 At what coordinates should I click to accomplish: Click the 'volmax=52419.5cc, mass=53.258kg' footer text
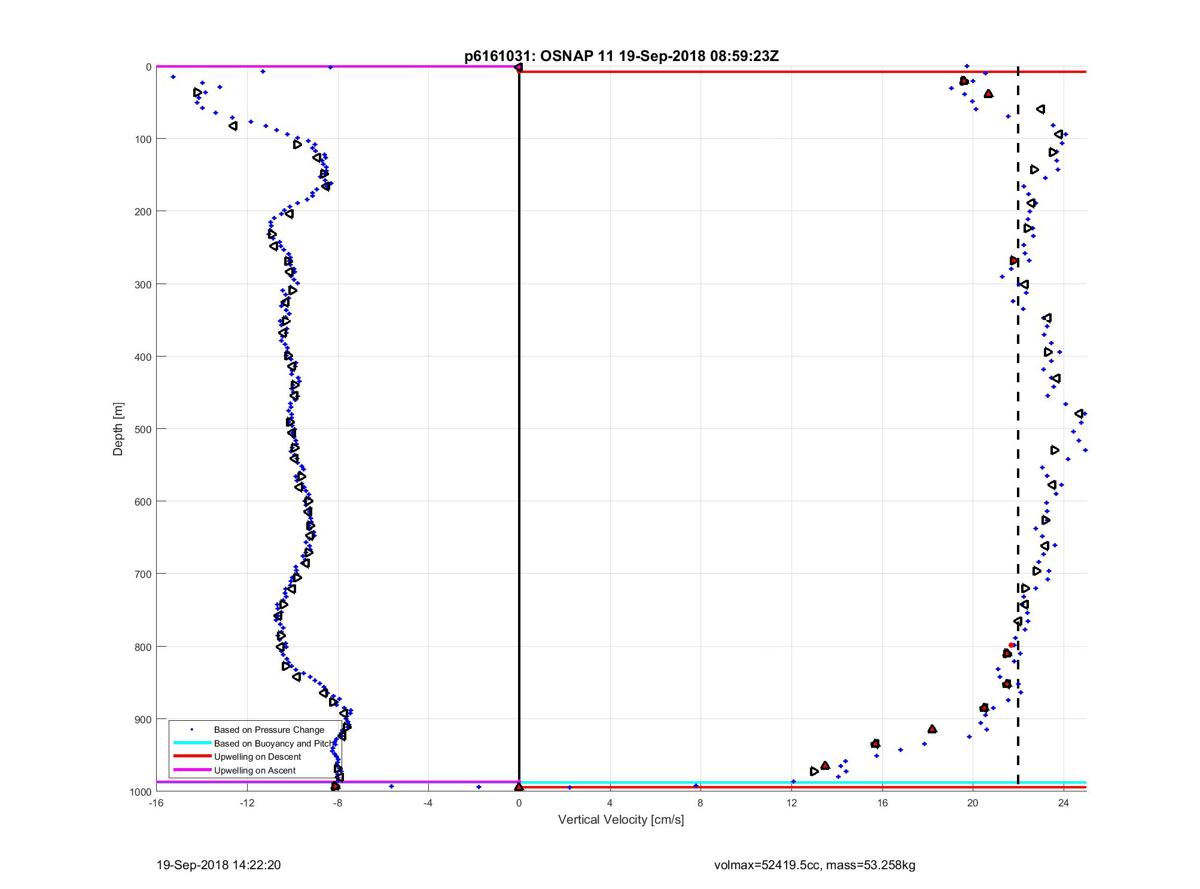[x=814, y=864]
